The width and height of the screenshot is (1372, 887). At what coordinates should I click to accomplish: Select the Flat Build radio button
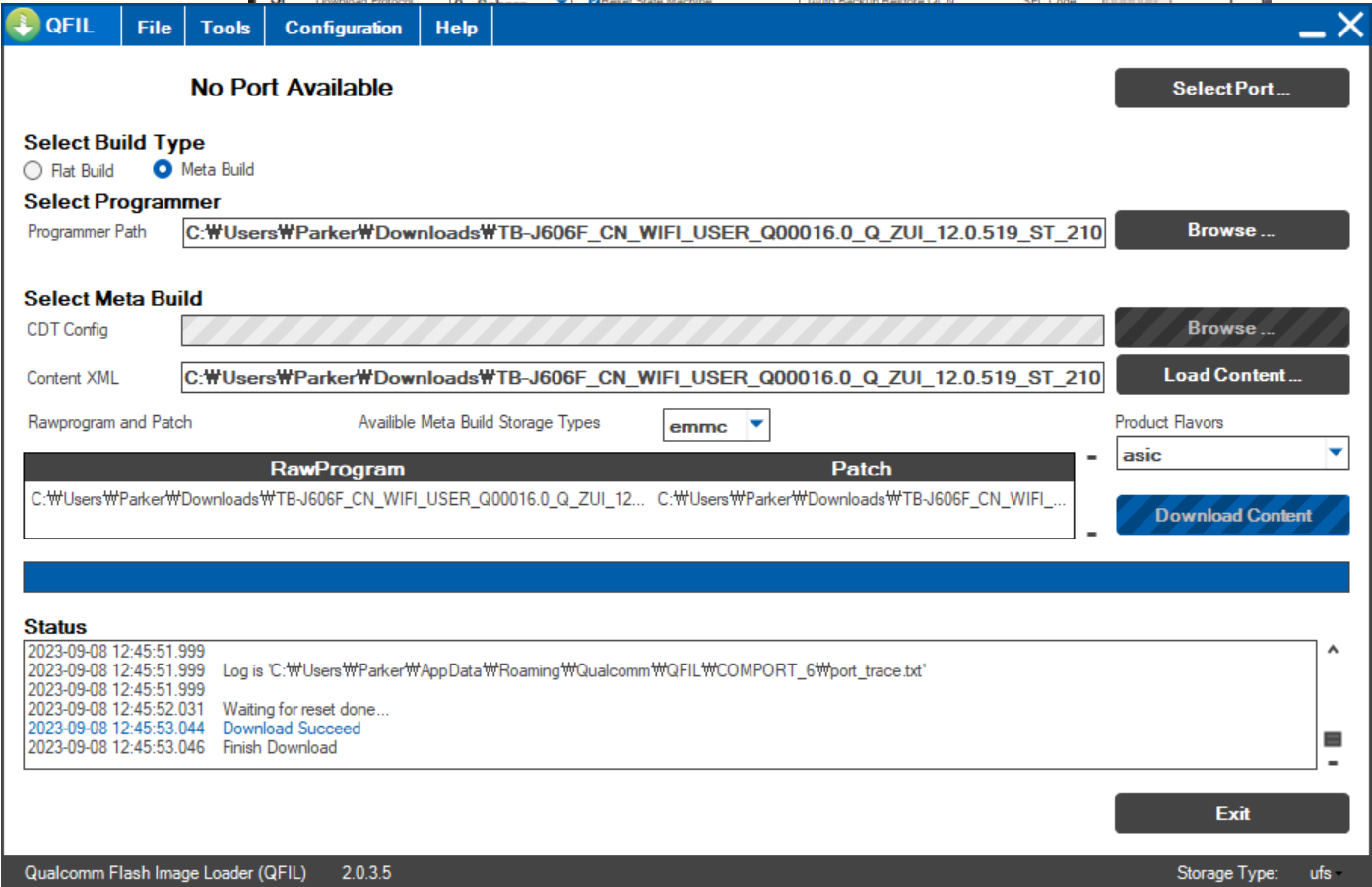[33, 171]
